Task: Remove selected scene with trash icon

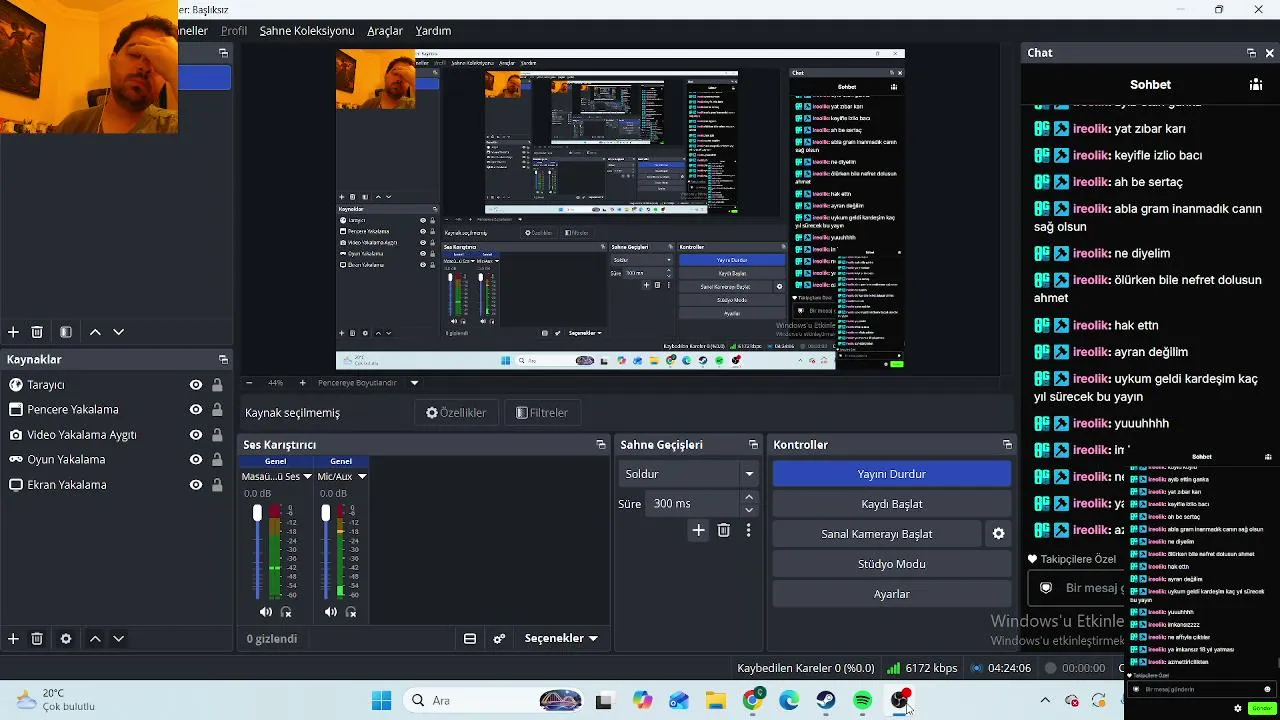Action: coord(37,332)
